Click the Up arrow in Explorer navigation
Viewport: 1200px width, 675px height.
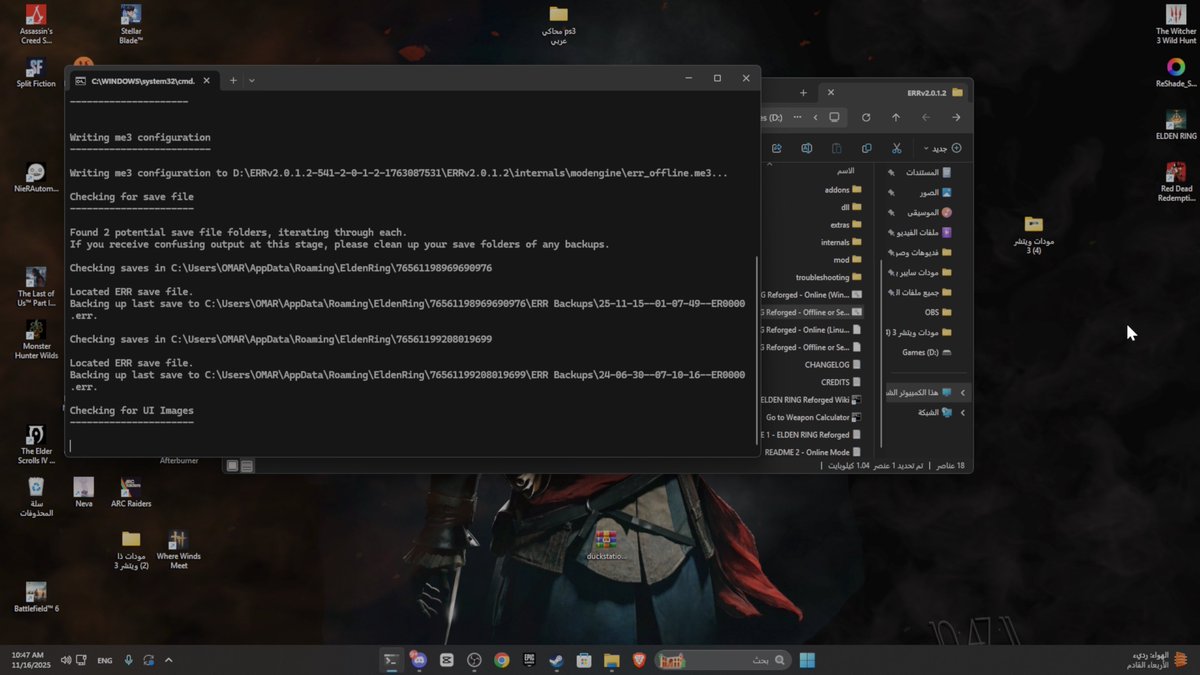(x=896, y=117)
